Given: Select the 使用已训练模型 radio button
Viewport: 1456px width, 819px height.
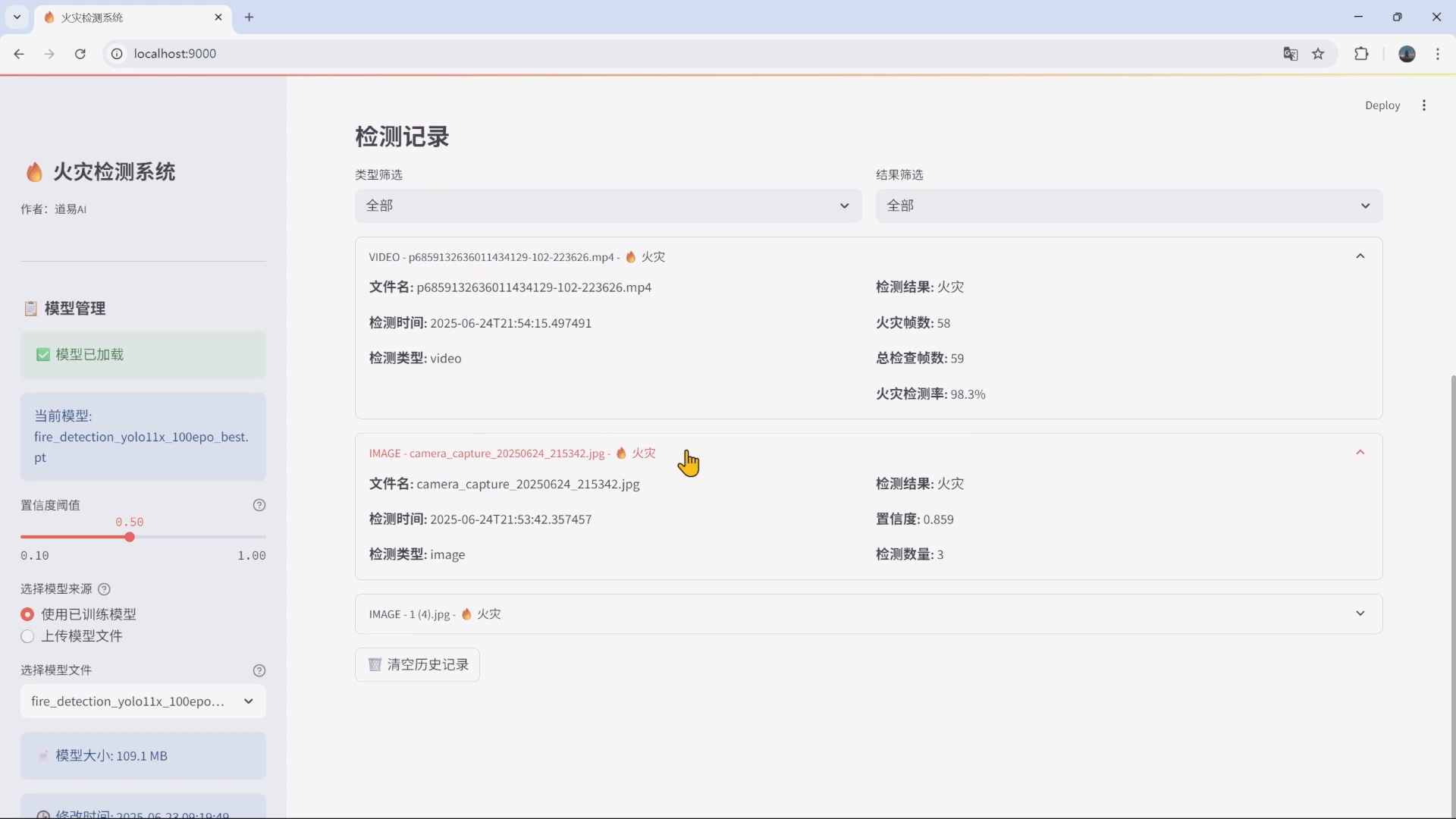Looking at the screenshot, I should [27, 614].
